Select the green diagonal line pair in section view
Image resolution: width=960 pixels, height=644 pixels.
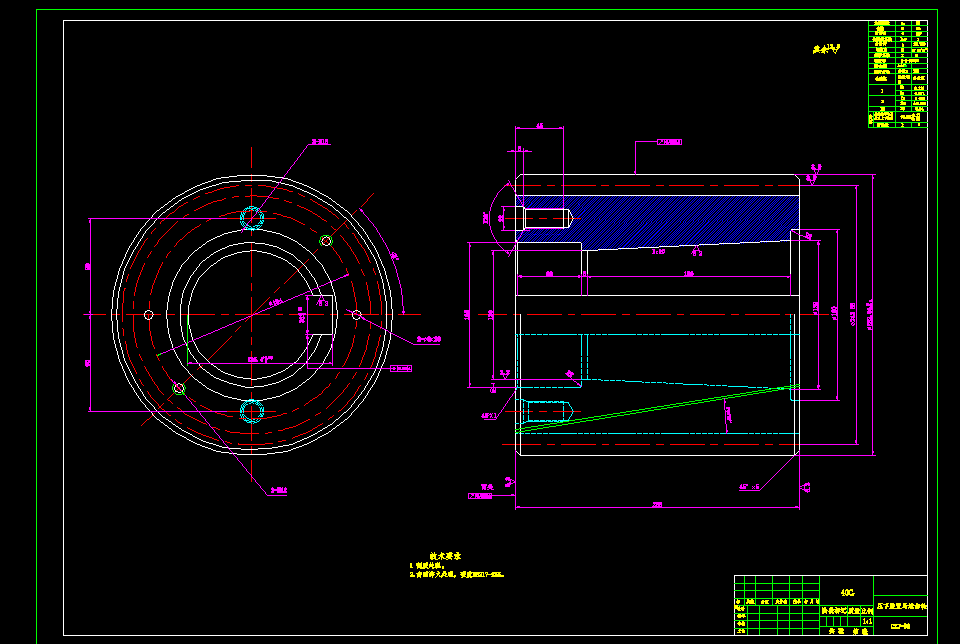pos(658,409)
